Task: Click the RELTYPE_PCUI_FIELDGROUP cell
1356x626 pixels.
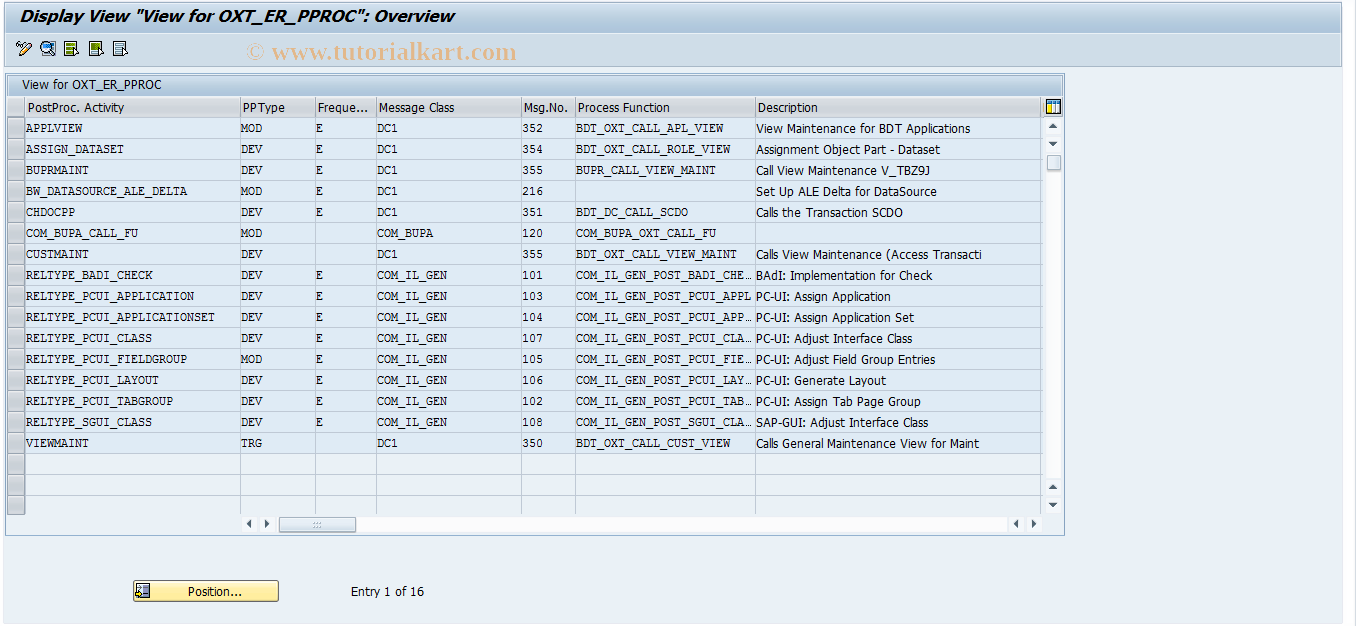Action: click(132, 359)
